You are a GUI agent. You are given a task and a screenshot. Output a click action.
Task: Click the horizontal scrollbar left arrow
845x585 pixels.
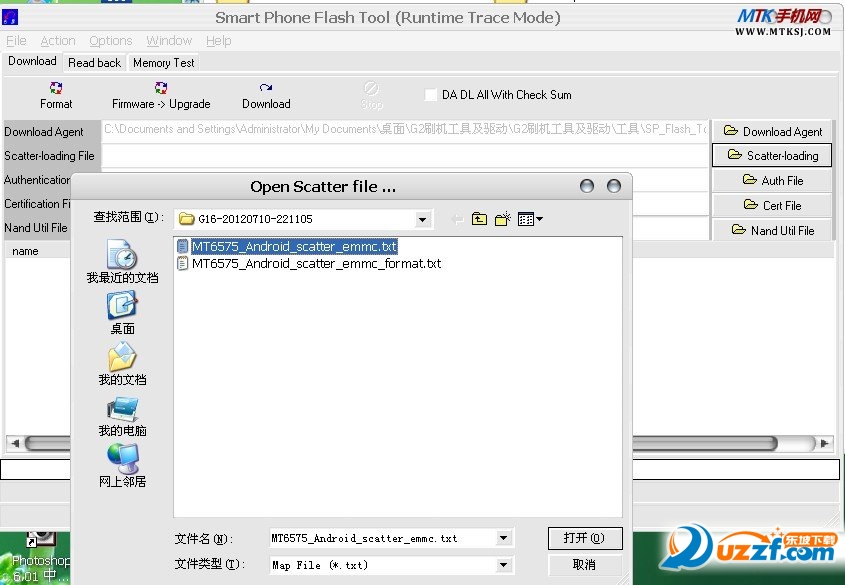(15, 443)
